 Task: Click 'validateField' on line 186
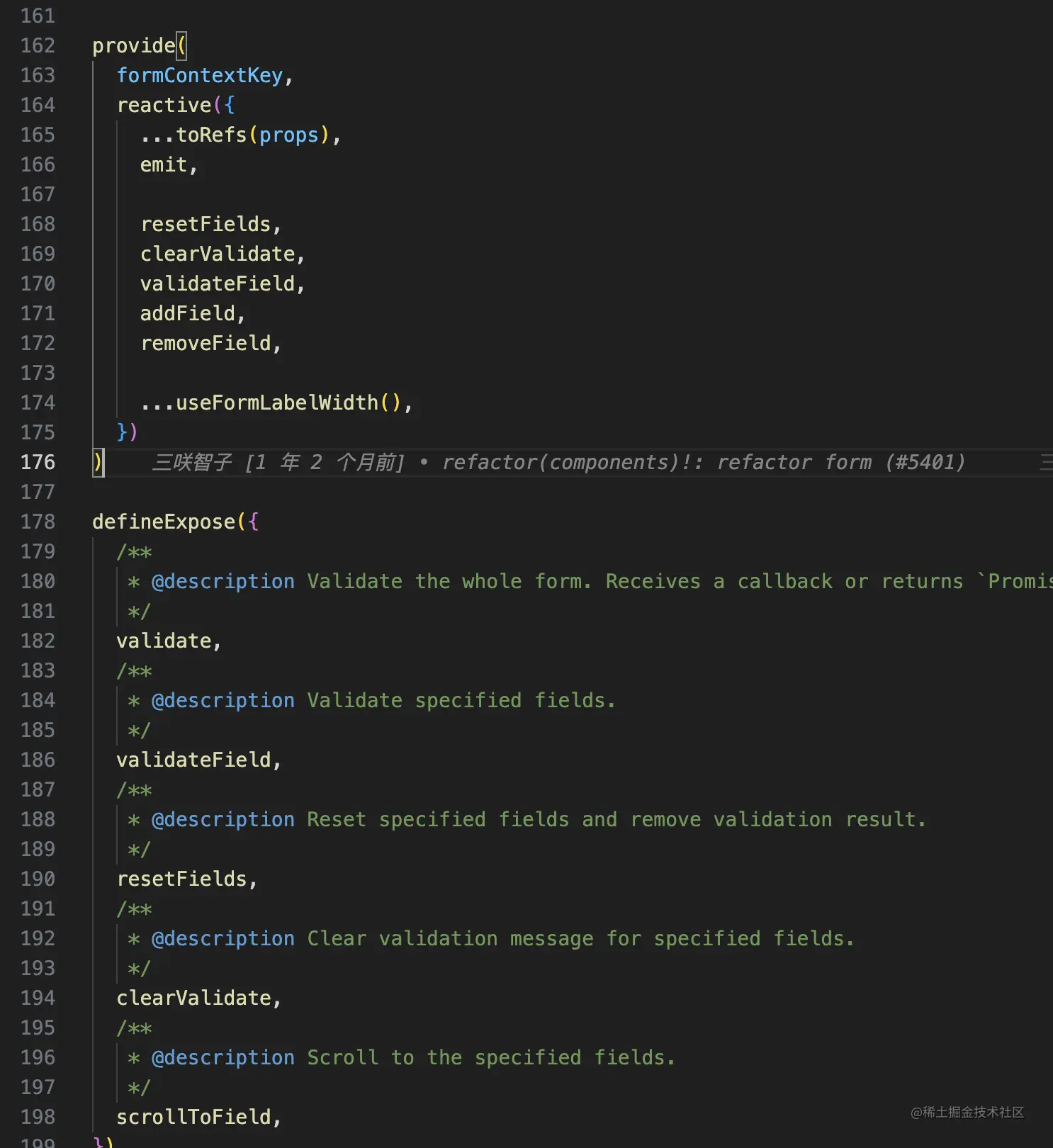(x=193, y=760)
